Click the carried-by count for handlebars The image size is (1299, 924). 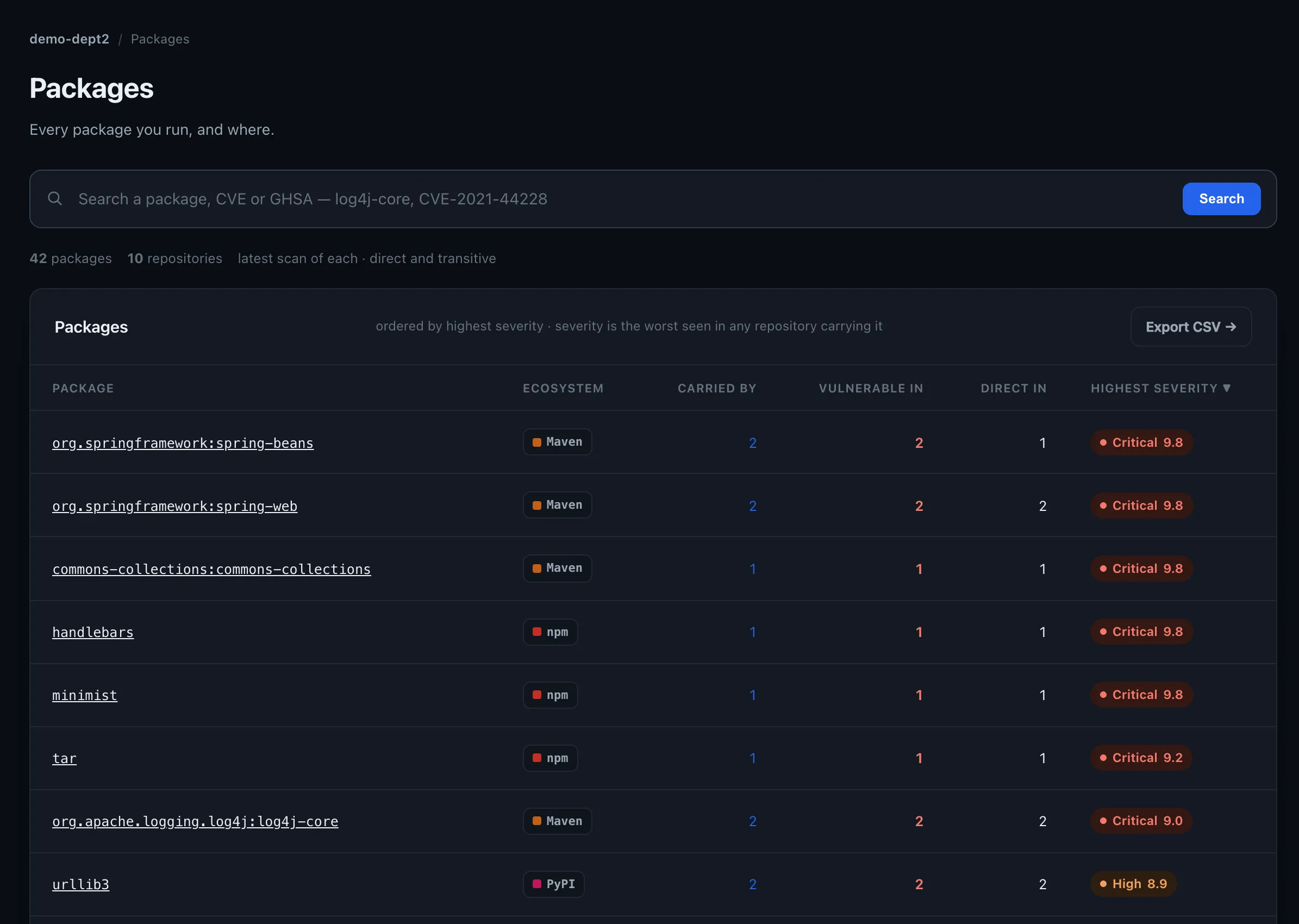(x=752, y=633)
